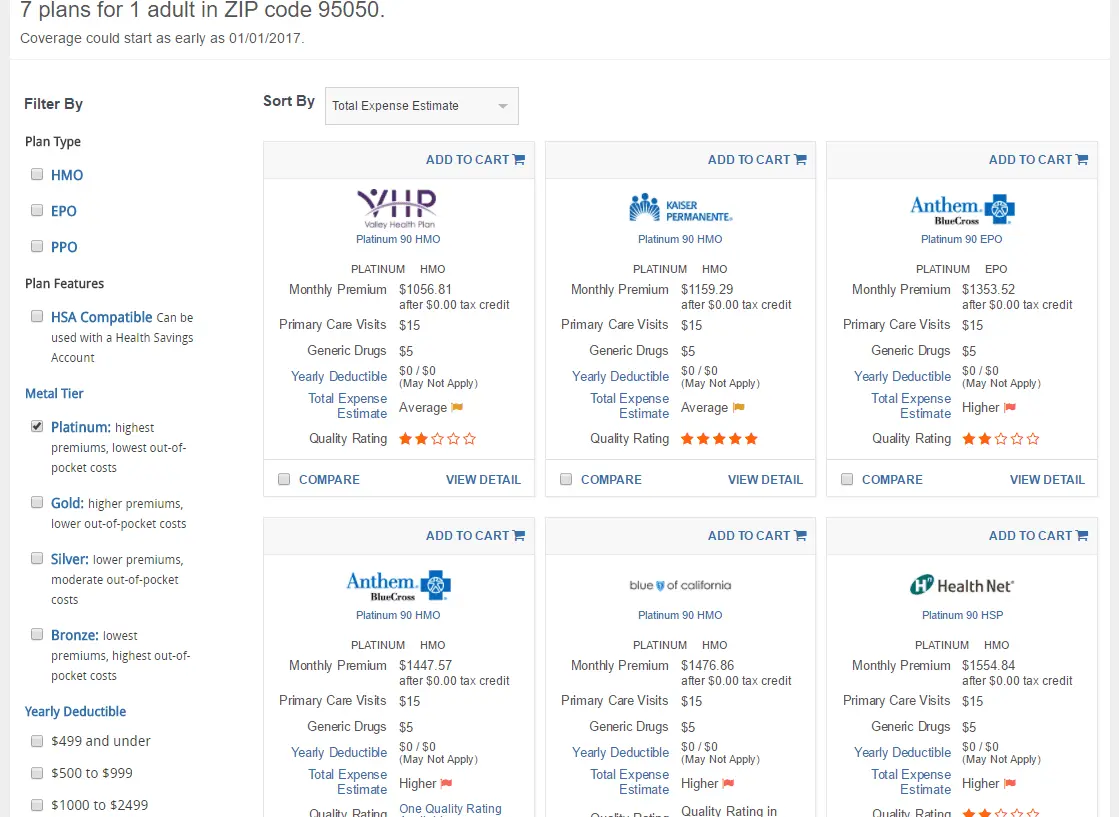The height and width of the screenshot is (817, 1119).
Task: Uncheck the Platinum metal tier filter
Action: click(x=37, y=426)
